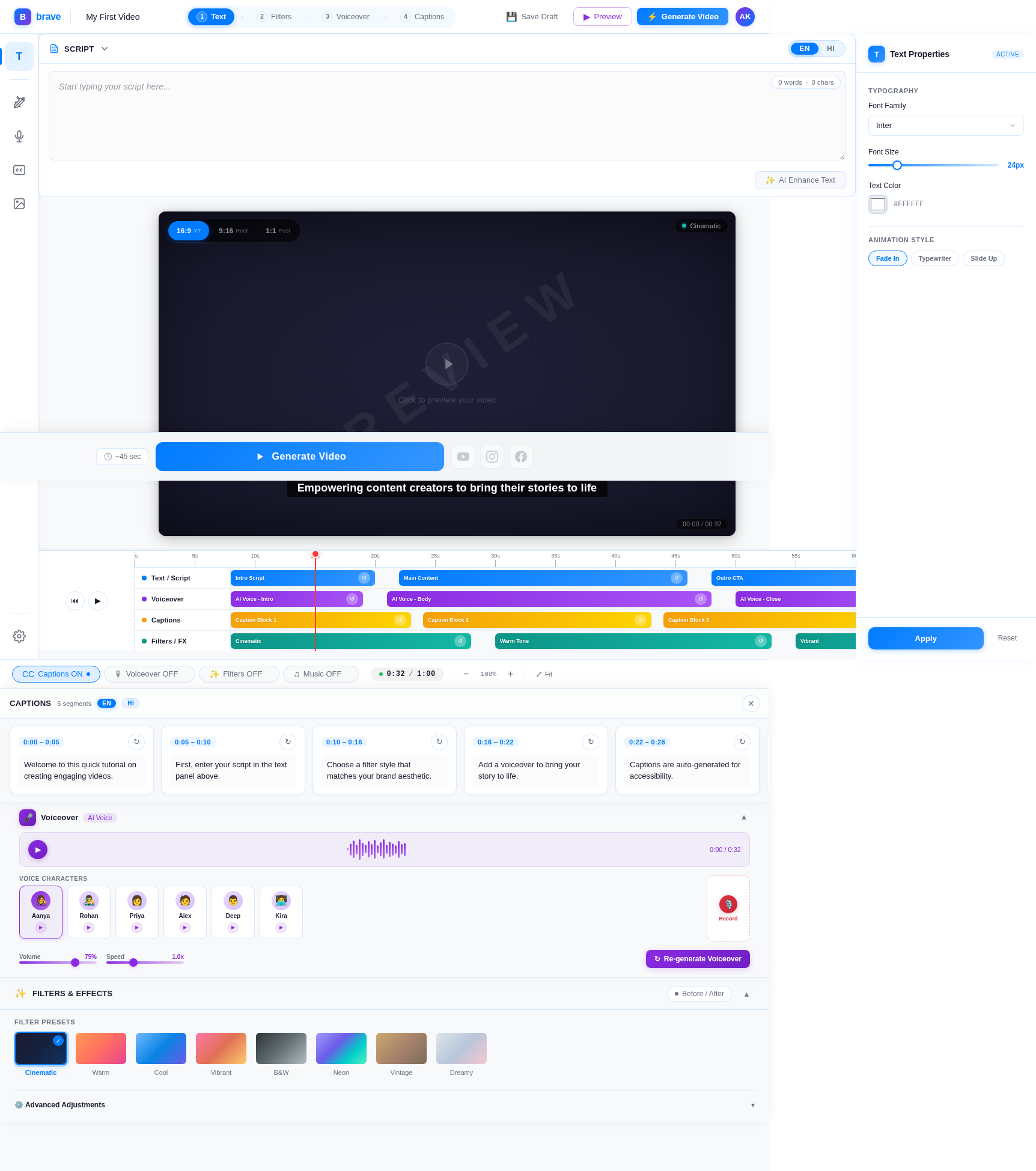The image size is (1036, 1171).
Task: Click the Generate Video button
Action: coord(299,457)
